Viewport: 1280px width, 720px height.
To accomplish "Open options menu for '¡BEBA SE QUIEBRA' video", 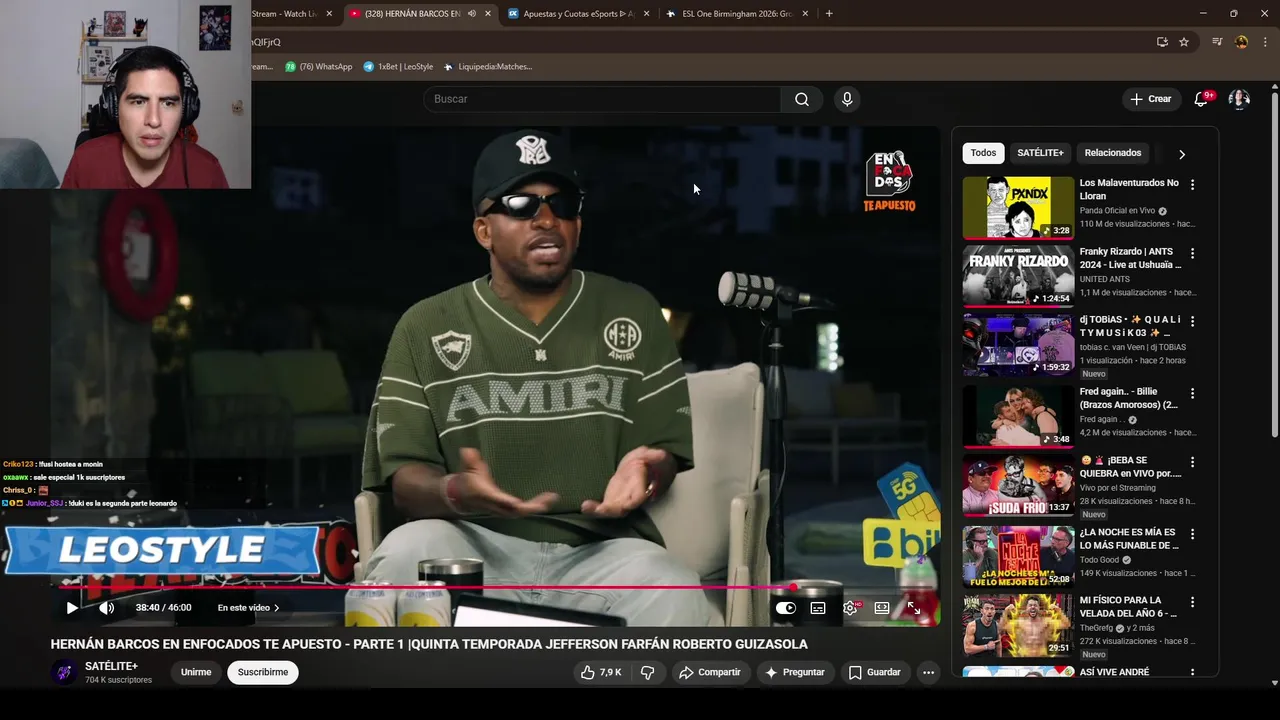I will pyautogui.click(x=1192, y=462).
